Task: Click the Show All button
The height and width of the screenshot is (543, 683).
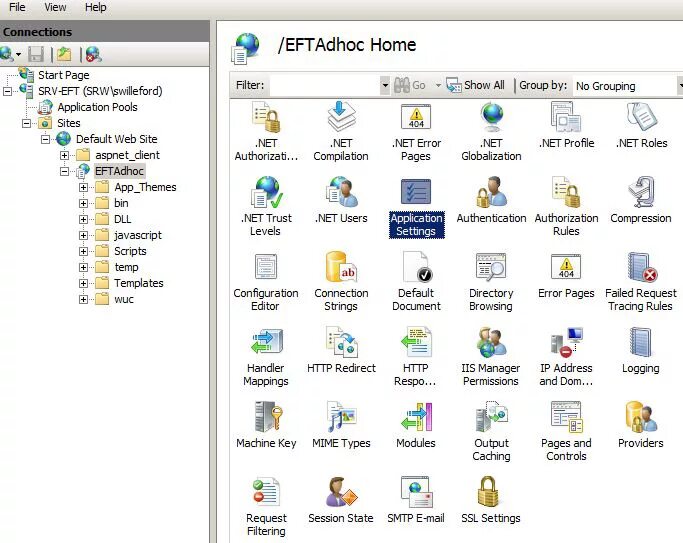Action: (x=476, y=85)
